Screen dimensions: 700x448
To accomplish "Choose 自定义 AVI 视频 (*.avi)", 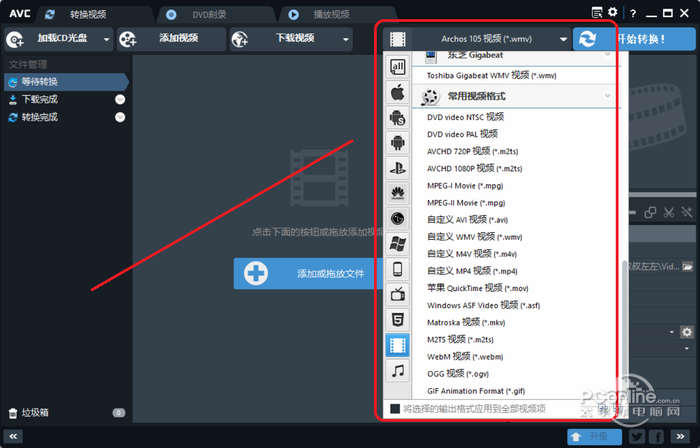I will tap(467, 220).
